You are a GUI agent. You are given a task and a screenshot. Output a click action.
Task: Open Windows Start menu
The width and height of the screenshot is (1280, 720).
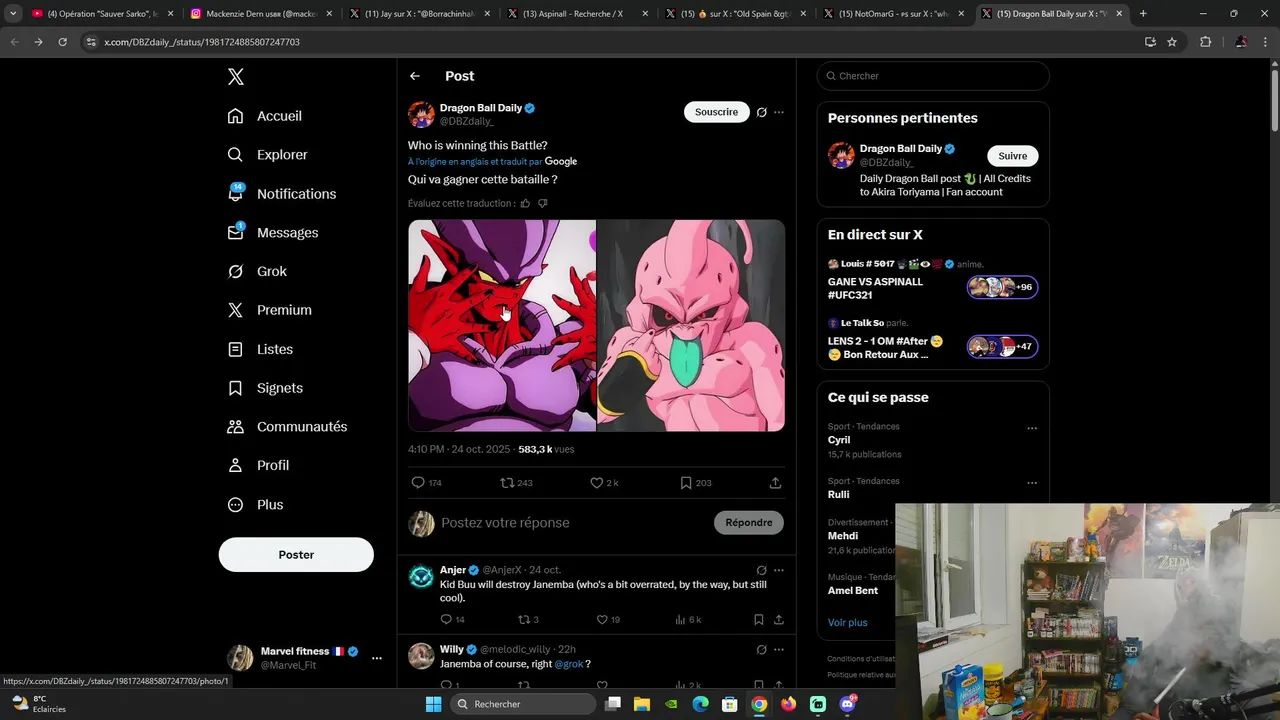point(433,704)
